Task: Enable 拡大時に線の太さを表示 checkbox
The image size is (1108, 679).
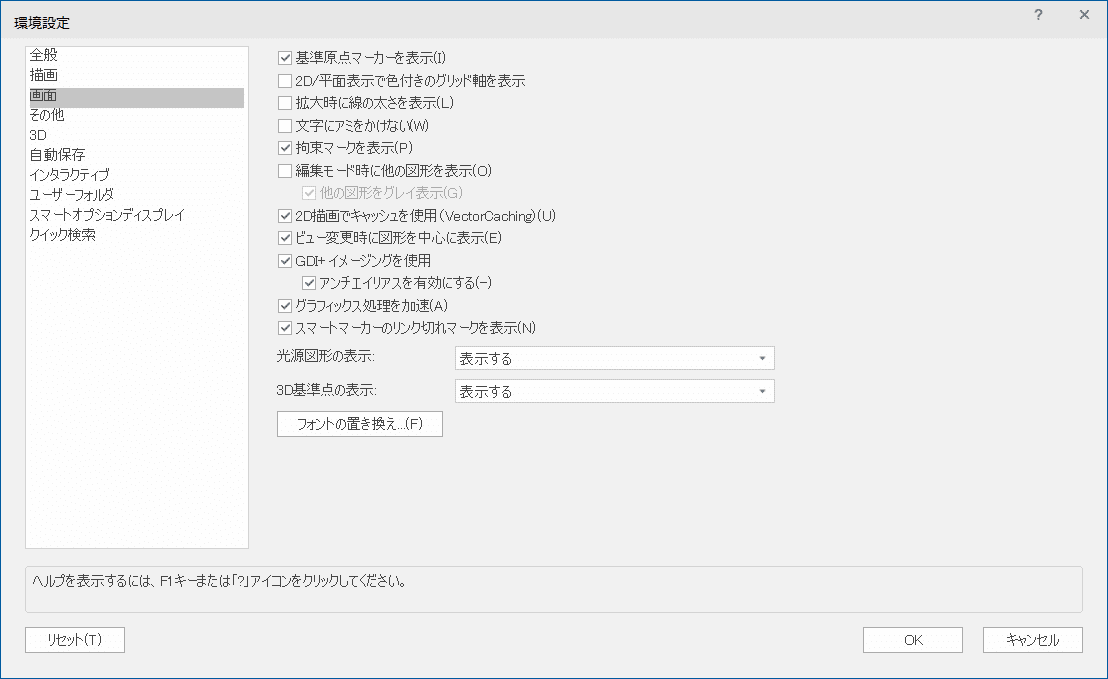Action: 285,103
